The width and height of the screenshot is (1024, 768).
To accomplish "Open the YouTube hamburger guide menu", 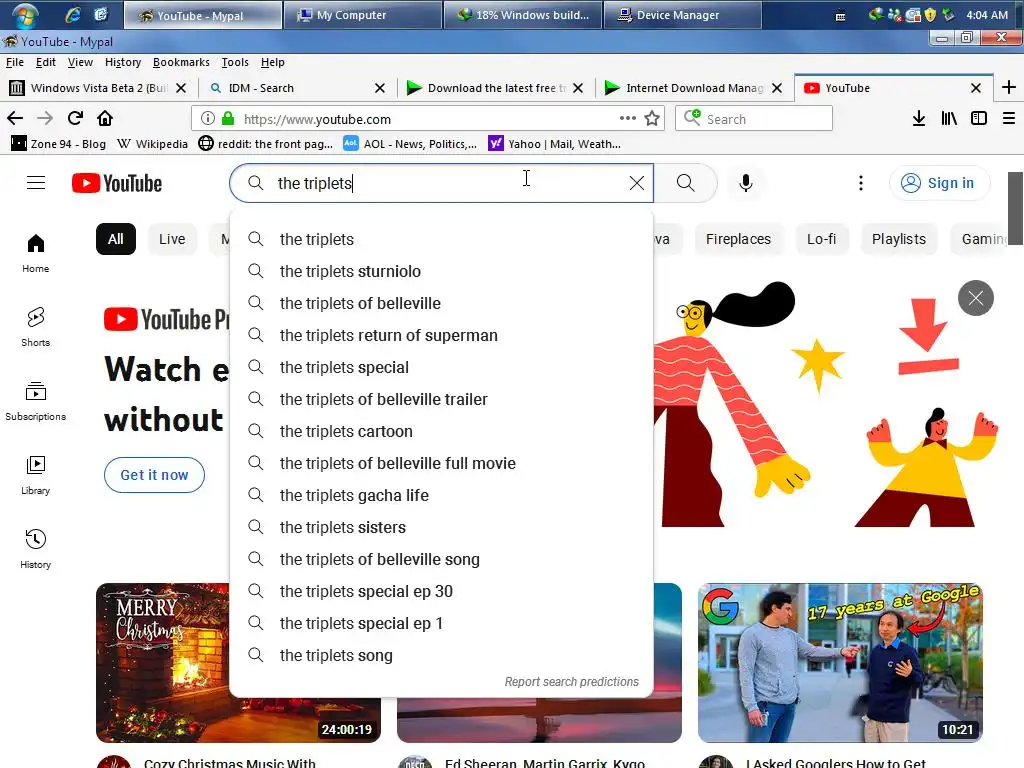I will tap(36, 183).
